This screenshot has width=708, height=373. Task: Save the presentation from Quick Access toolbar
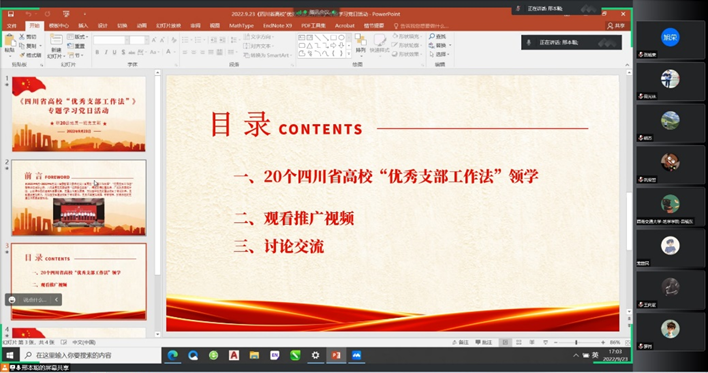[x=11, y=14]
